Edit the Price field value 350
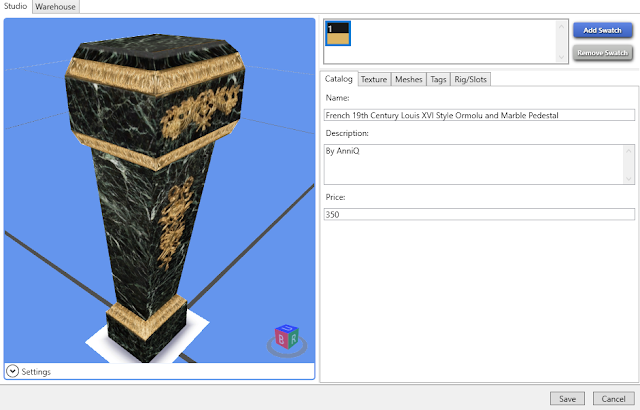 (x=479, y=214)
